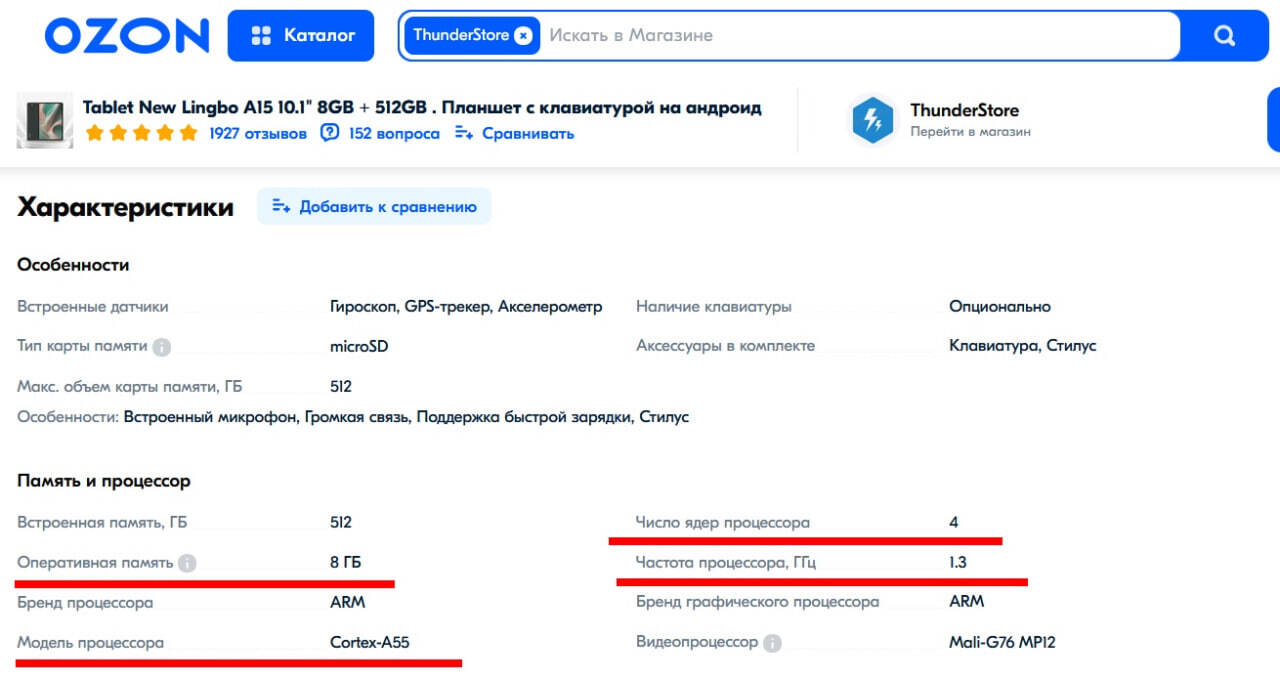This screenshot has width=1280, height=679.
Task: Click the Встроенная память, ГБ label
Action: [102, 522]
